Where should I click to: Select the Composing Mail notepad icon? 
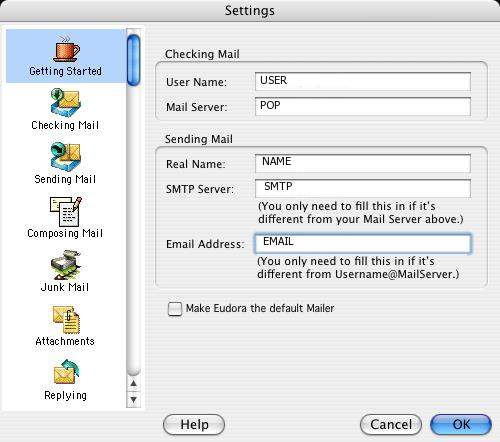66,211
